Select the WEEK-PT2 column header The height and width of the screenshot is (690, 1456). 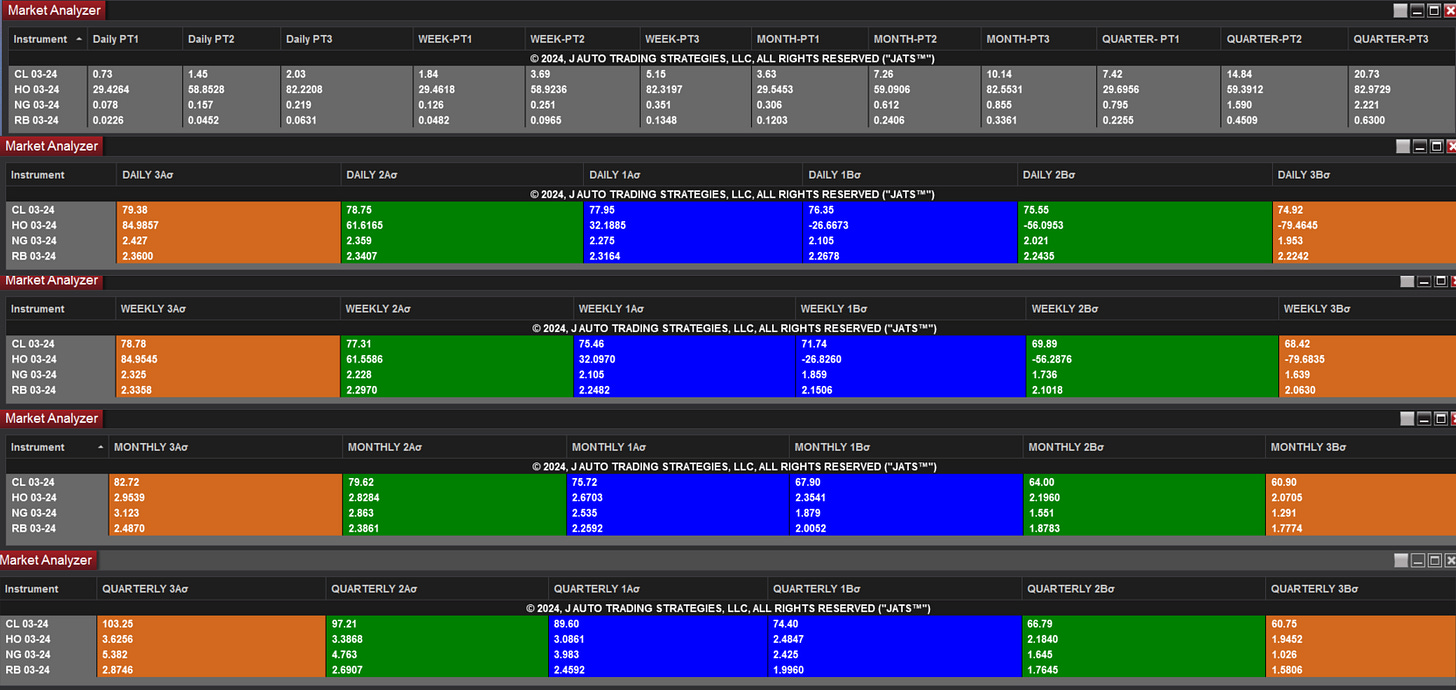582,39
